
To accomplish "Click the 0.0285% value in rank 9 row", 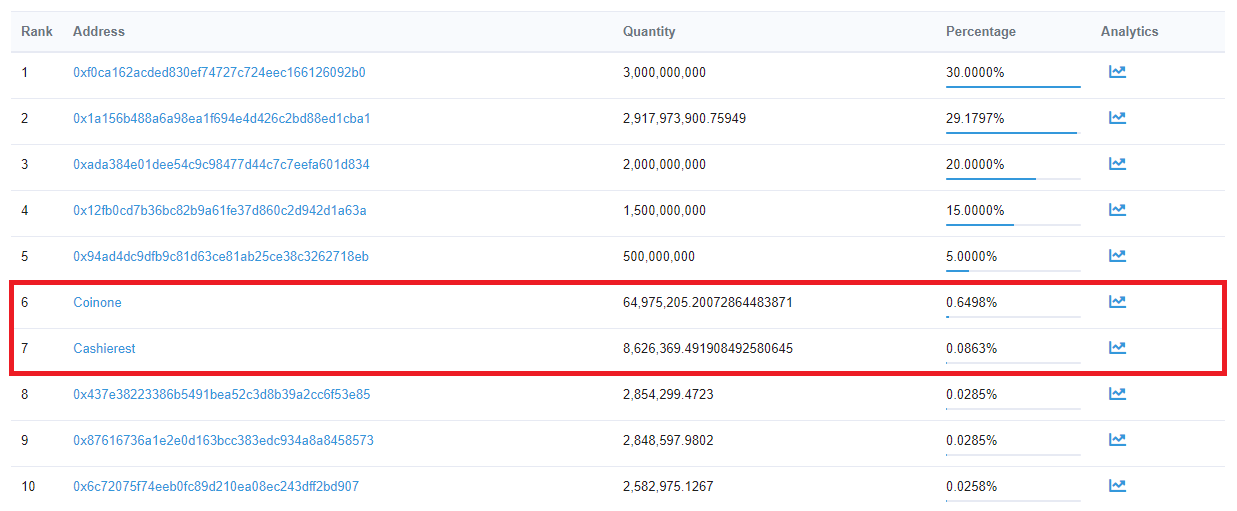I will pyautogui.click(x=971, y=441).
